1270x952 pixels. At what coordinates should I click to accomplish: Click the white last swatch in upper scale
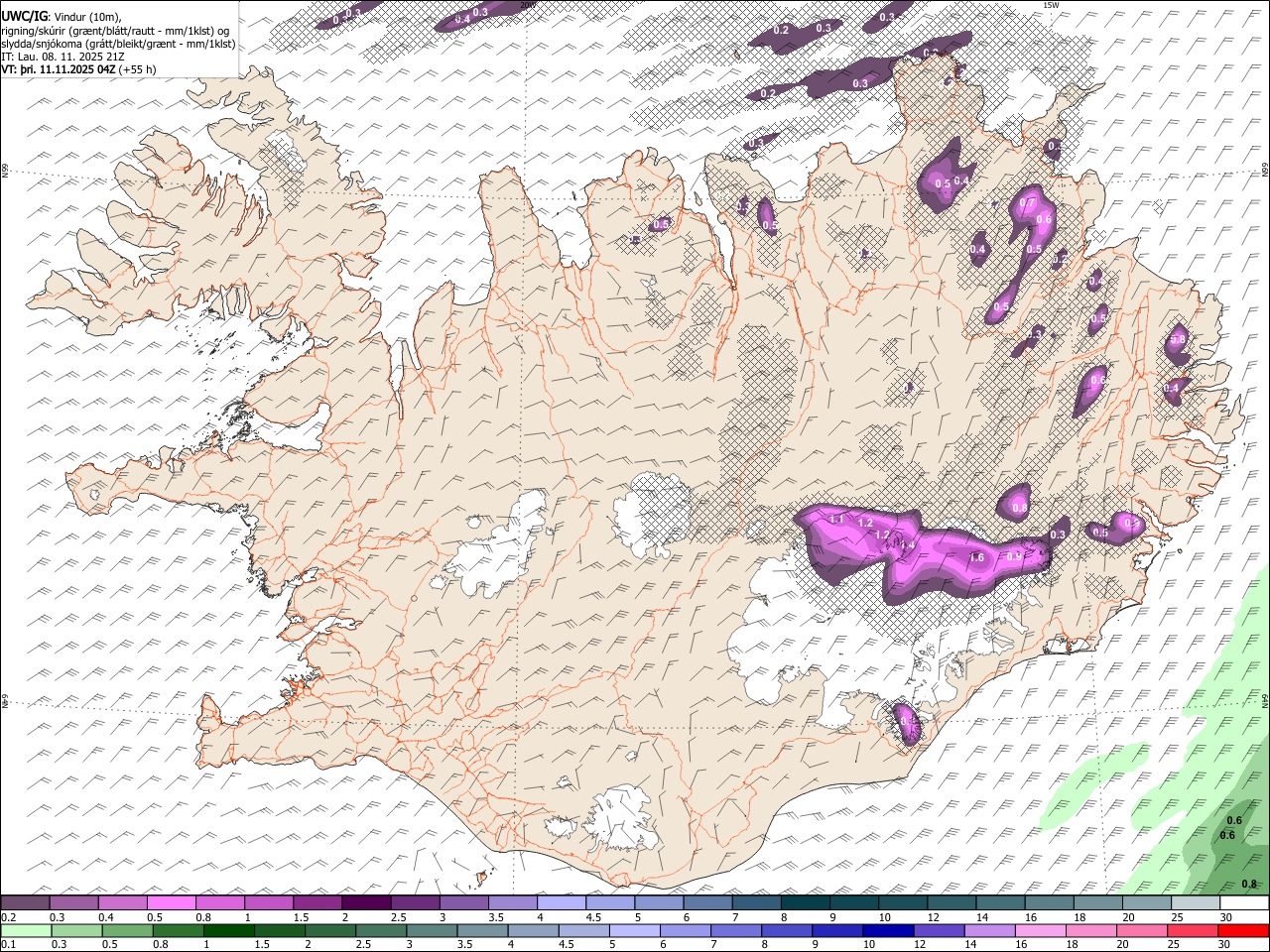[1244, 903]
